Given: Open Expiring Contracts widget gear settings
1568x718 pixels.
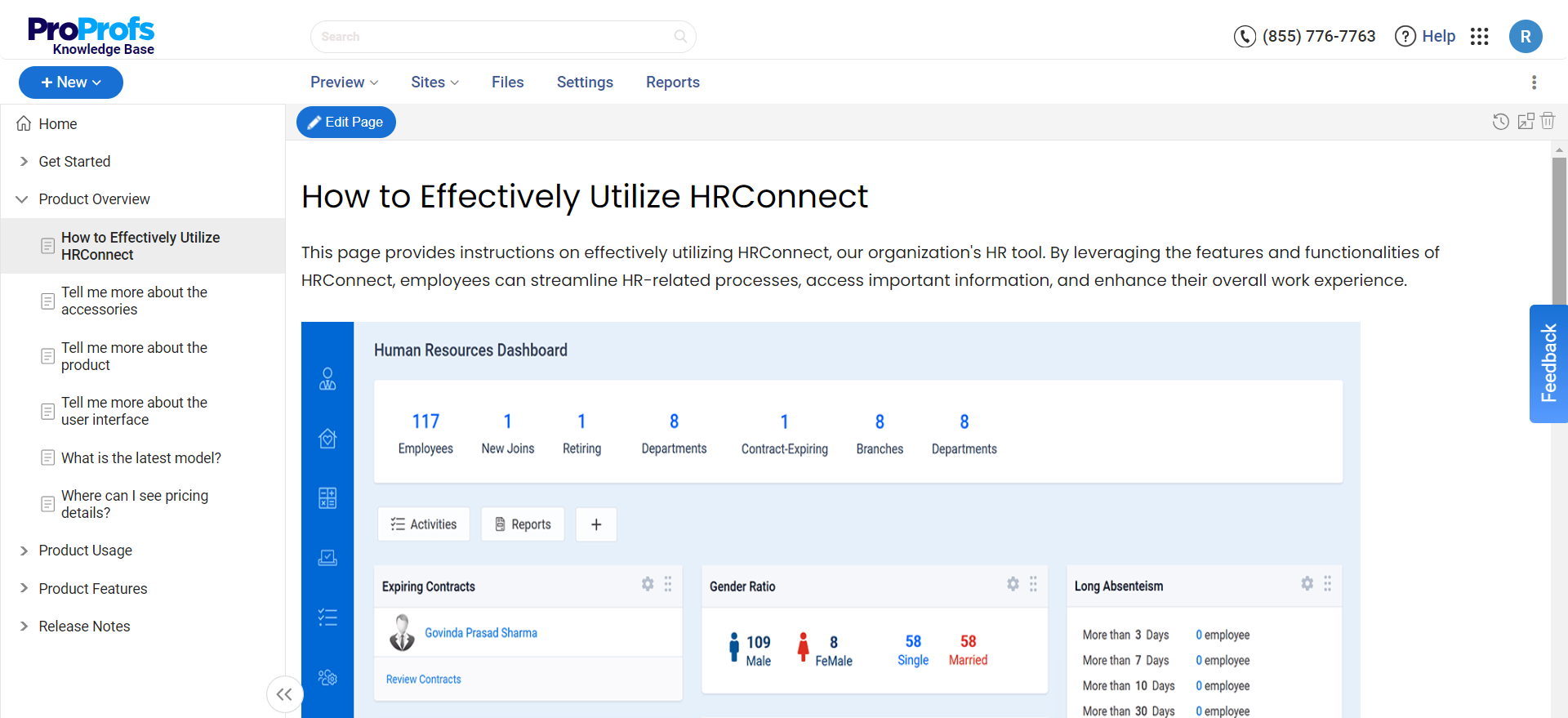Looking at the screenshot, I should [x=648, y=584].
